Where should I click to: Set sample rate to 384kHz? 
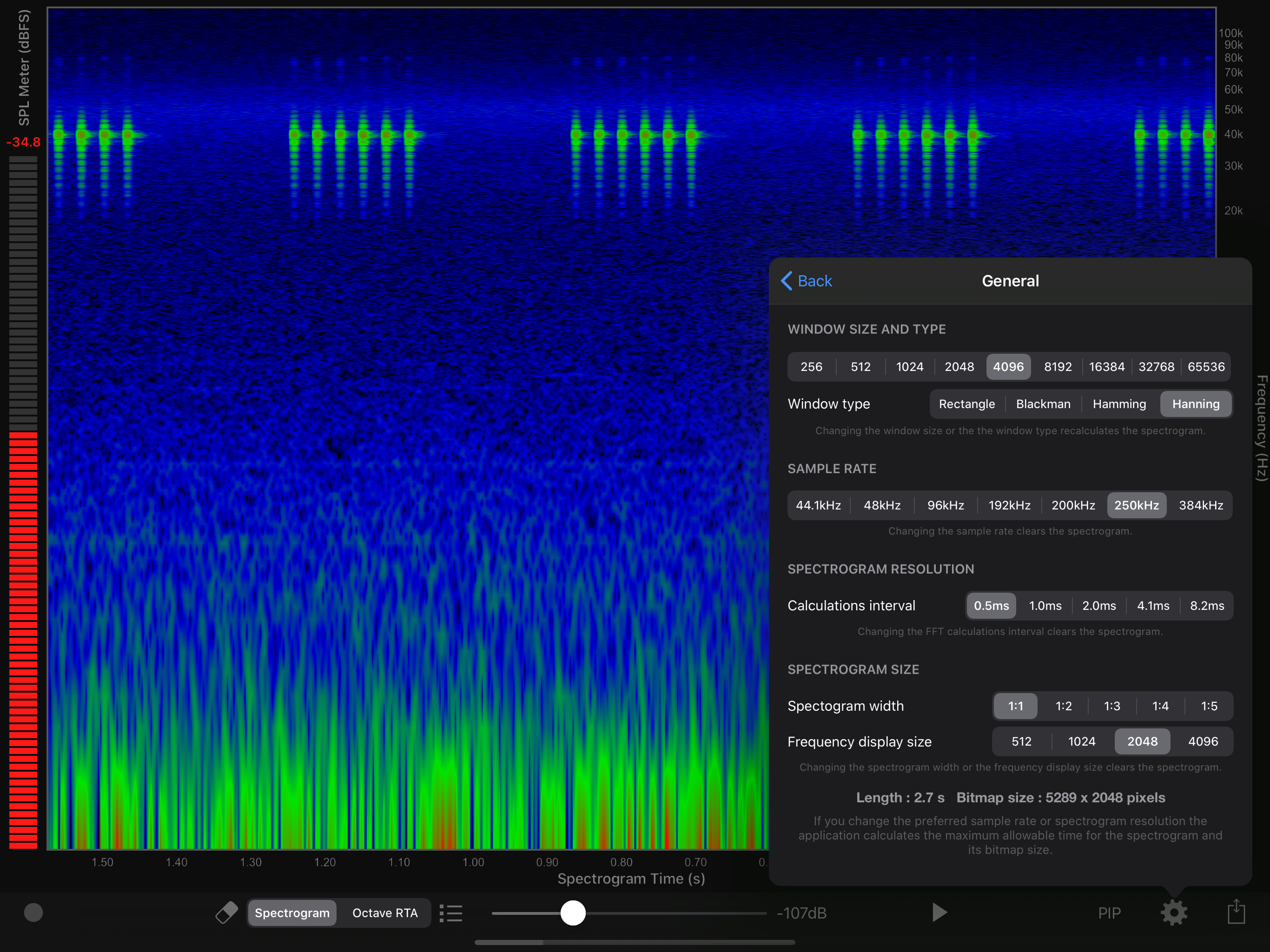pos(1201,505)
